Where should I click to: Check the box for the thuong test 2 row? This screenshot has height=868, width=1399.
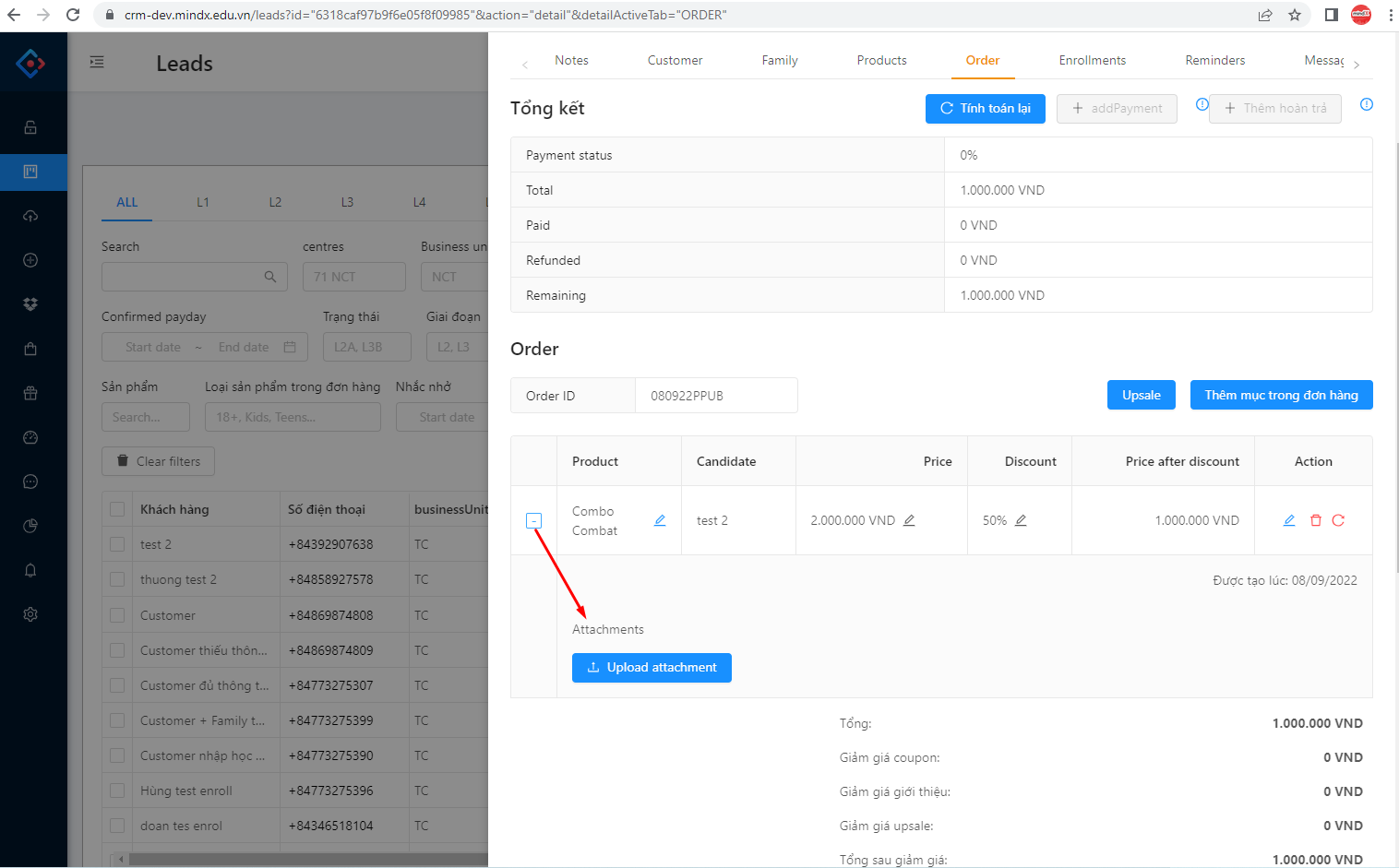[x=117, y=579]
